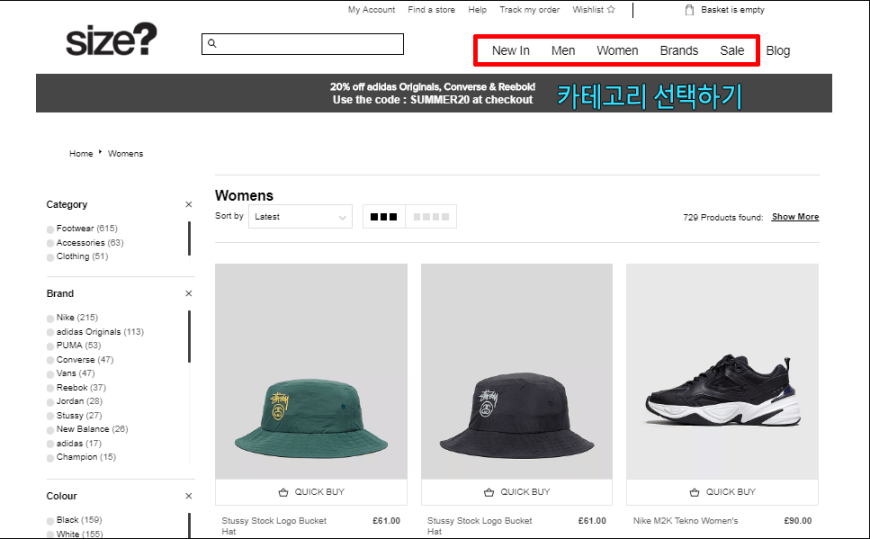Open the Blog menu item

(x=778, y=51)
